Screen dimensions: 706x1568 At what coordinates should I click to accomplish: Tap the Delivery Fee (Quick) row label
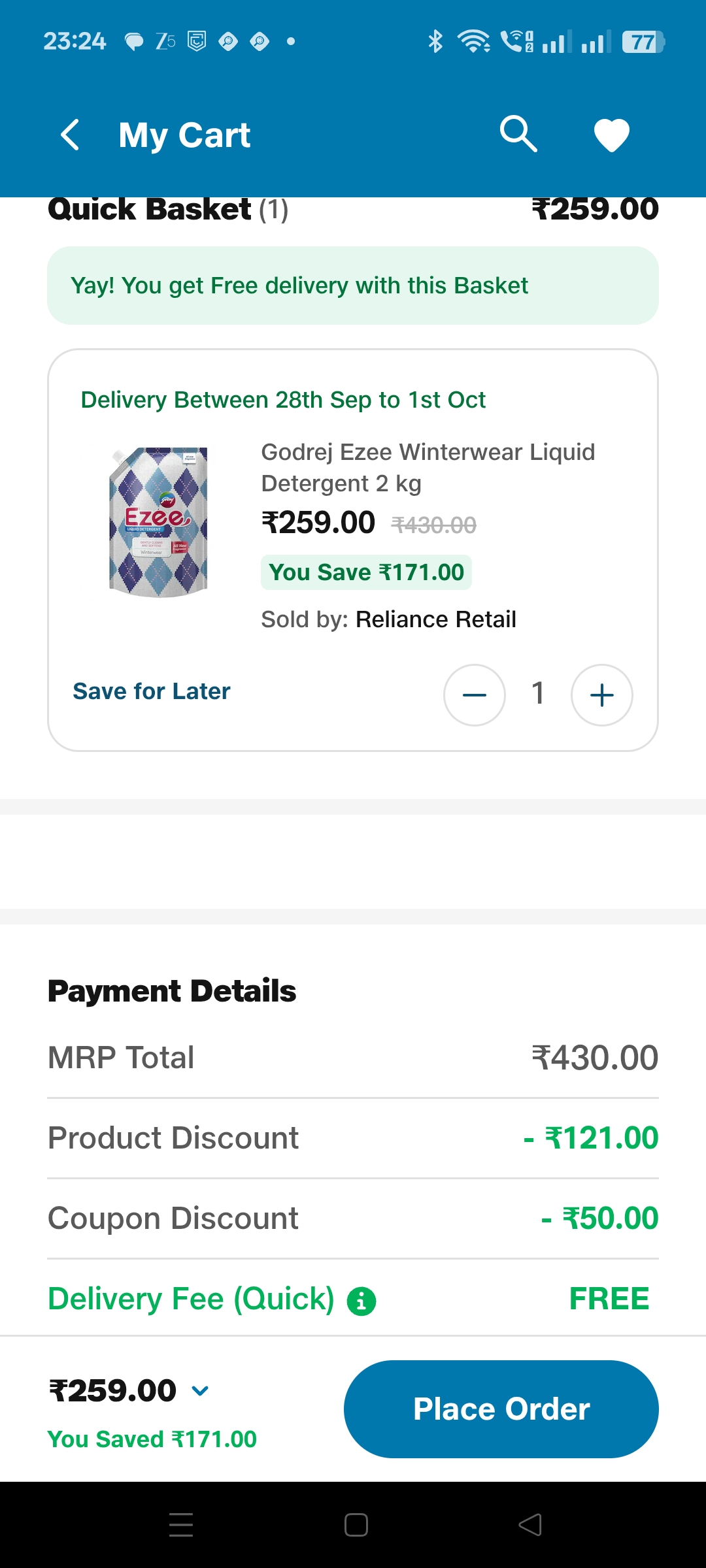click(191, 1299)
